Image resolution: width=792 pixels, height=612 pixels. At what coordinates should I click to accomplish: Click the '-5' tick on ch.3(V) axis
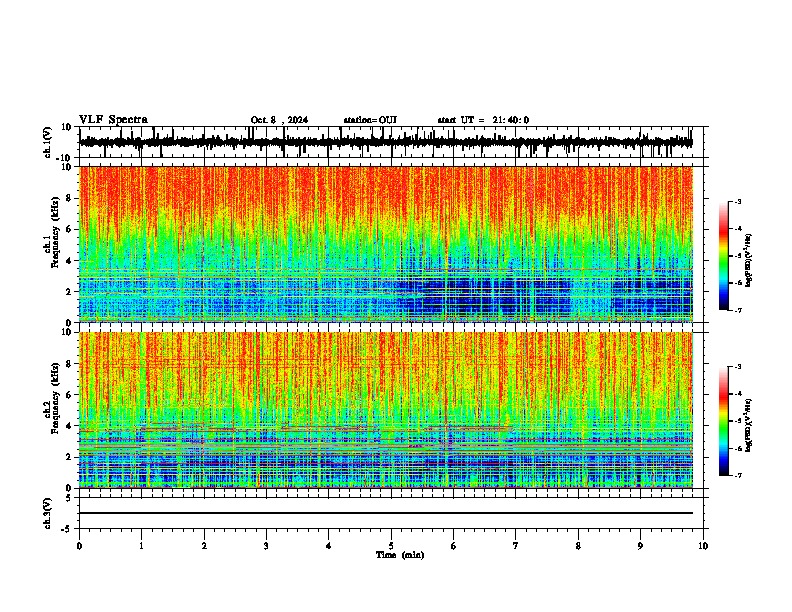tap(67, 529)
